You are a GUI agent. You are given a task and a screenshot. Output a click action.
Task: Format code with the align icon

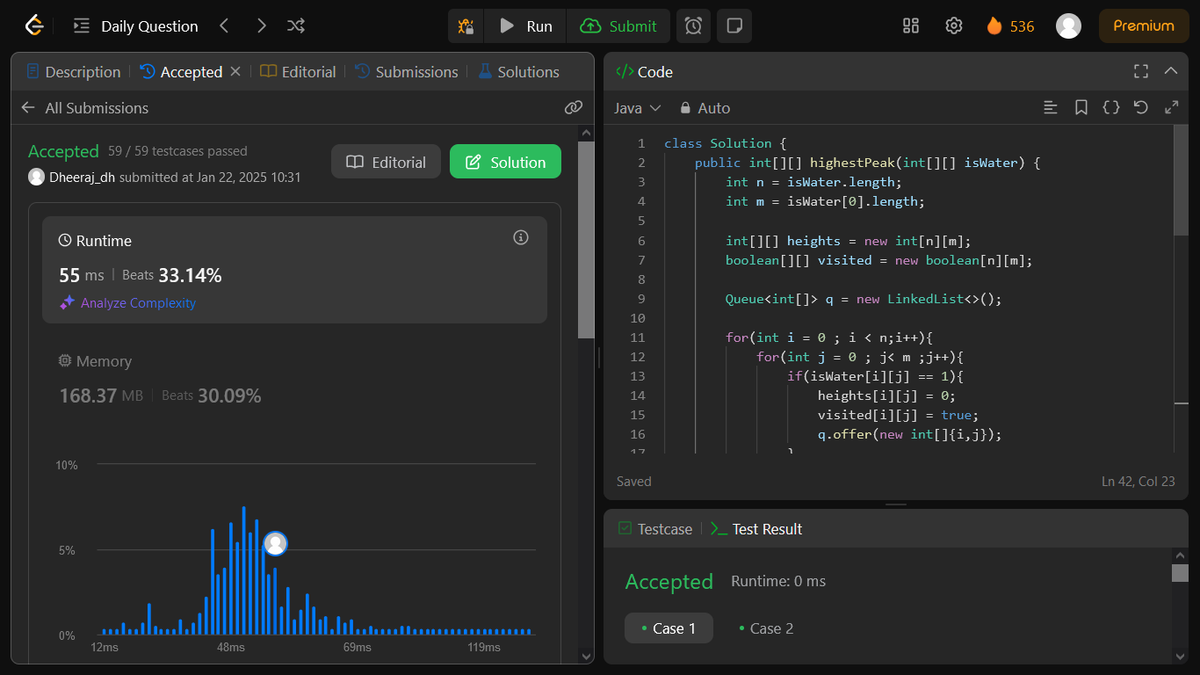(x=1050, y=108)
